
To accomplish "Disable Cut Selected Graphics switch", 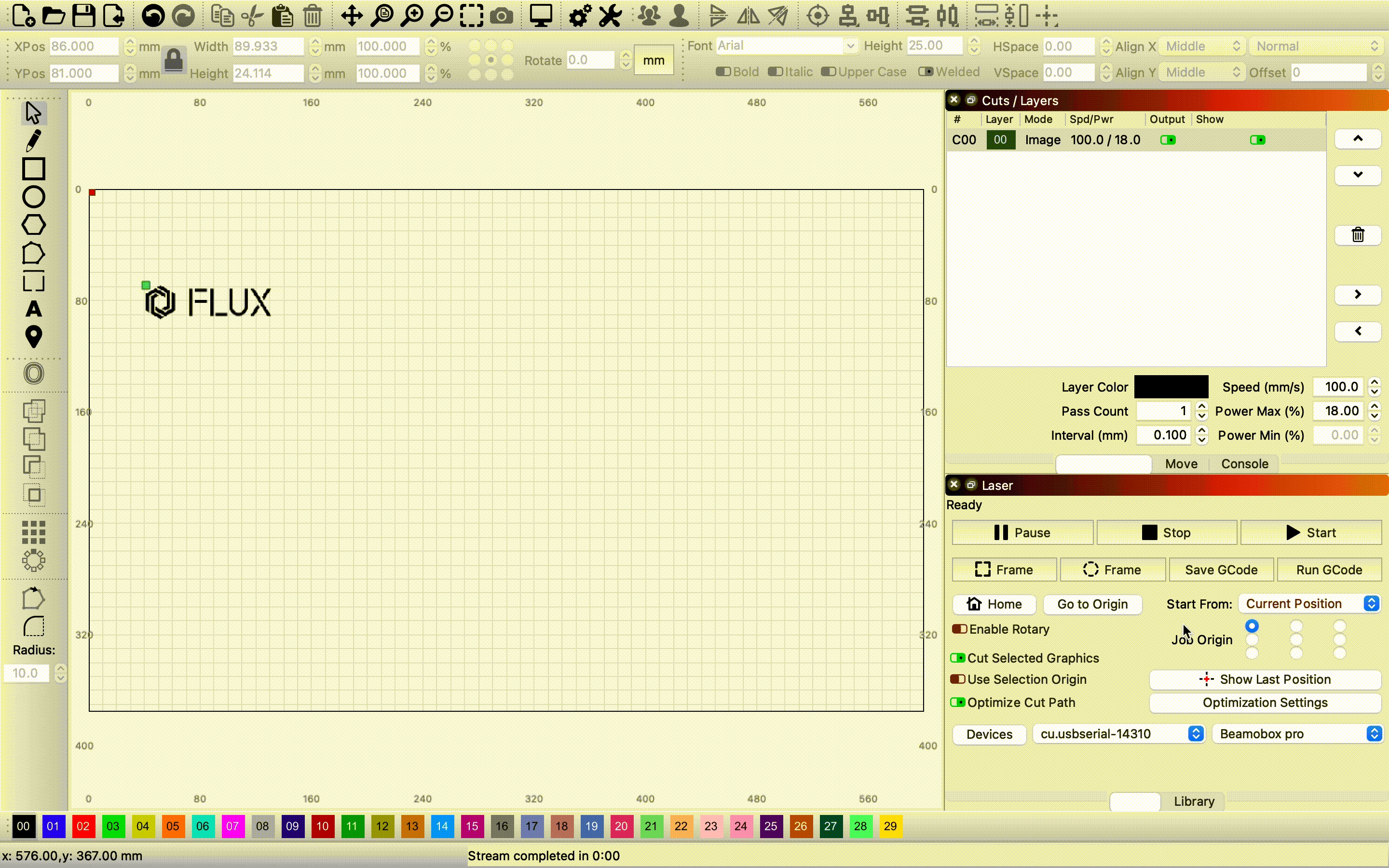I will click(957, 658).
